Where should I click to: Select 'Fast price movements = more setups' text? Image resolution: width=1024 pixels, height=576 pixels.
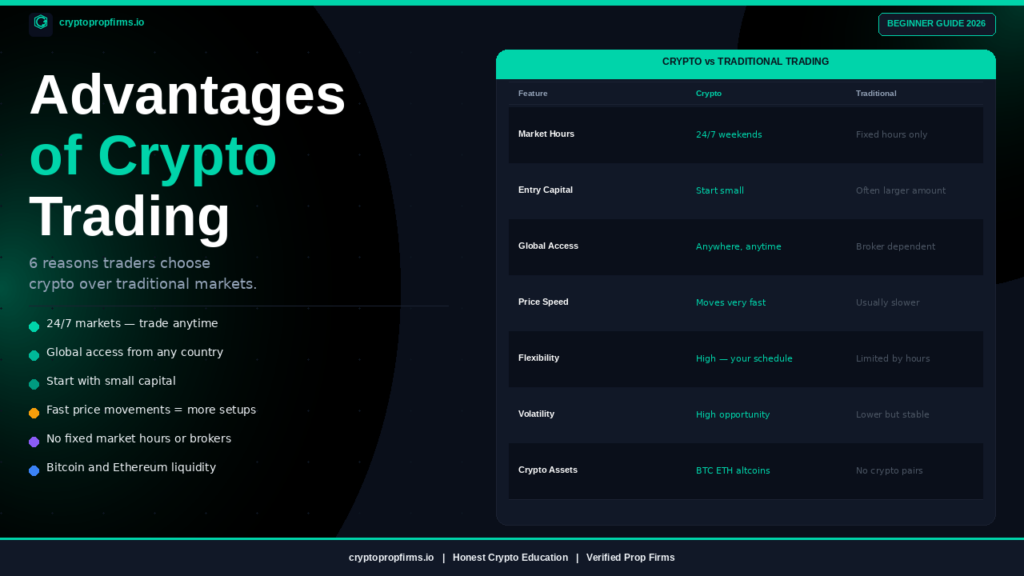(x=151, y=409)
